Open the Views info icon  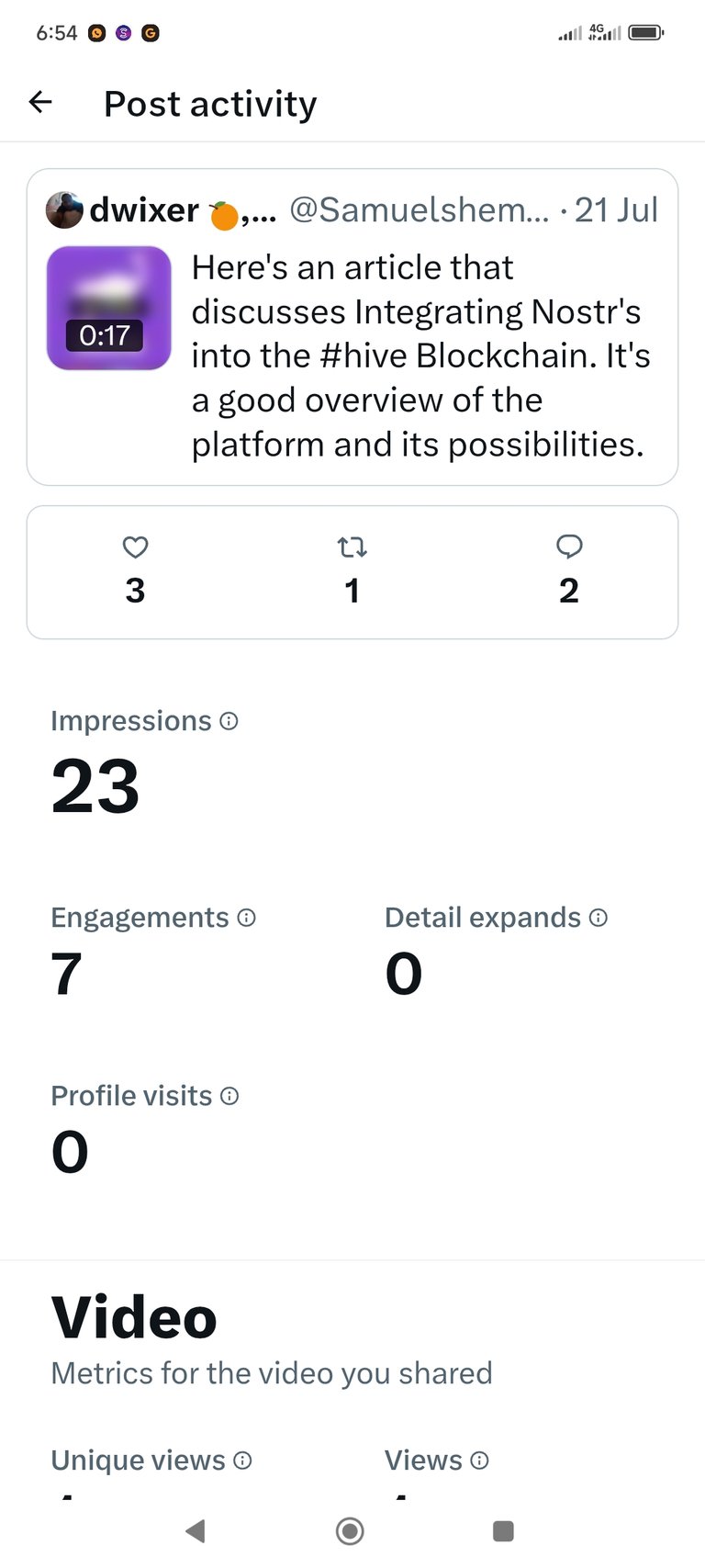[x=479, y=1461]
